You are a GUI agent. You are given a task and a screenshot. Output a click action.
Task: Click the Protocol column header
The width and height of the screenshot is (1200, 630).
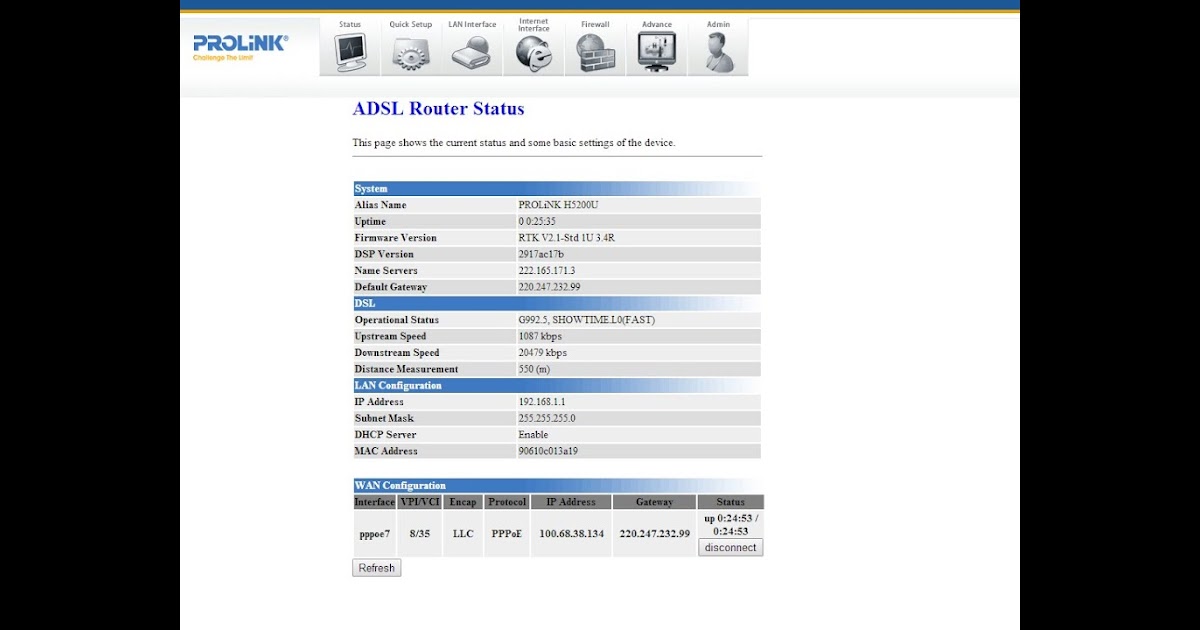(507, 502)
